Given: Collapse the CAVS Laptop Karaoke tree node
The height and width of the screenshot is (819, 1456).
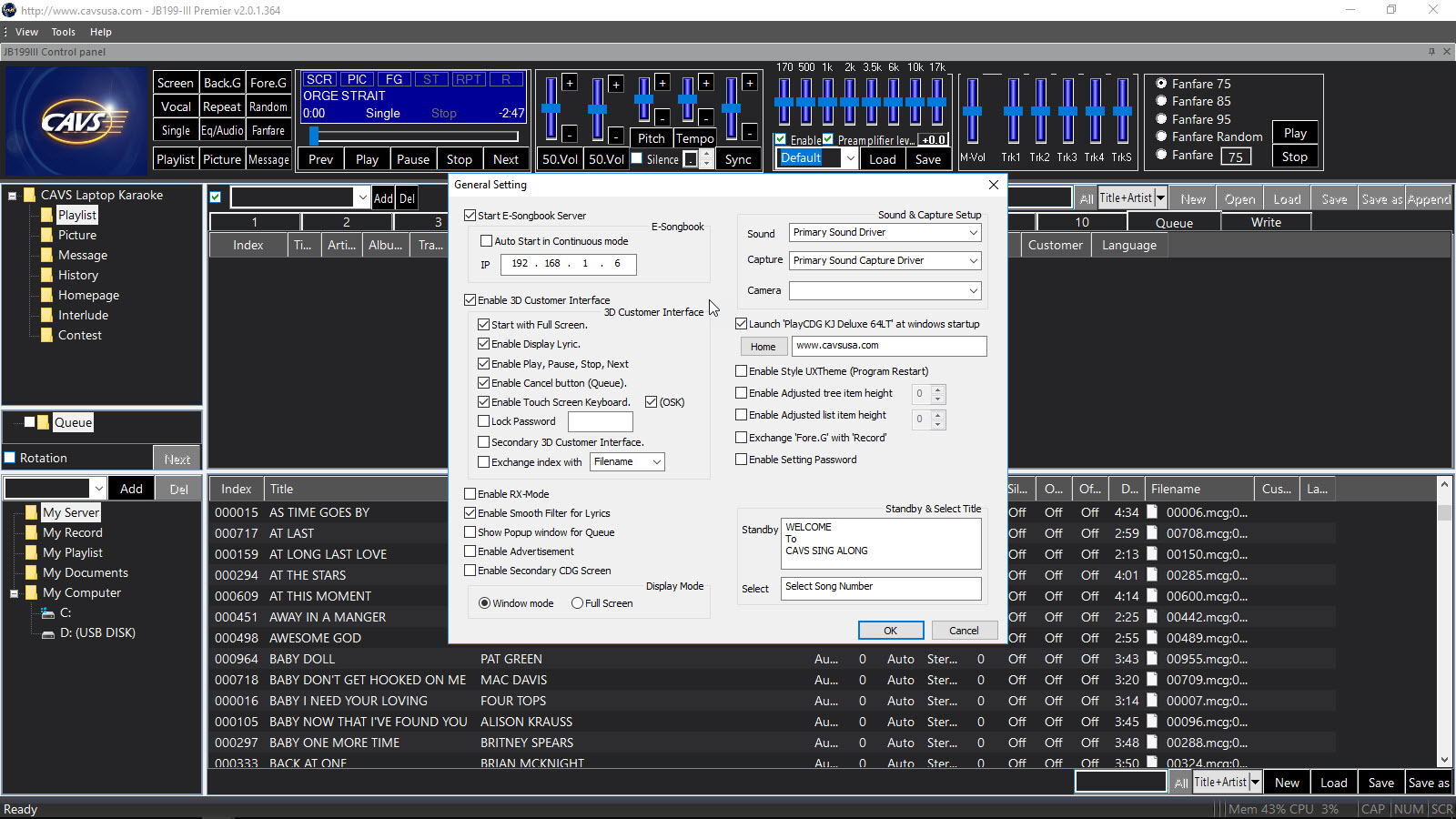Looking at the screenshot, I should [x=13, y=196].
